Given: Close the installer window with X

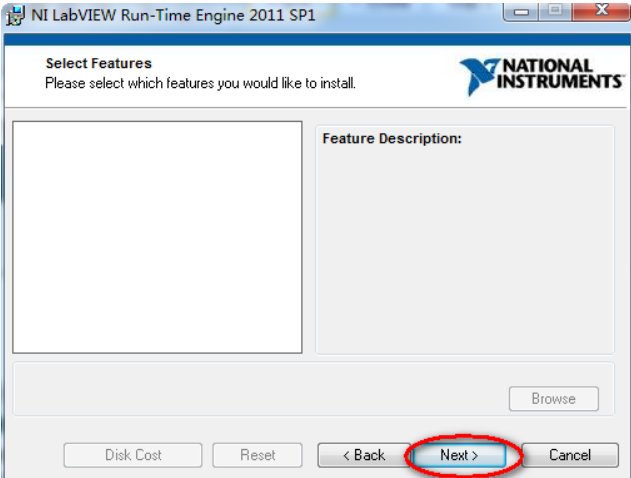Looking at the screenshot, I should [601, 10].
